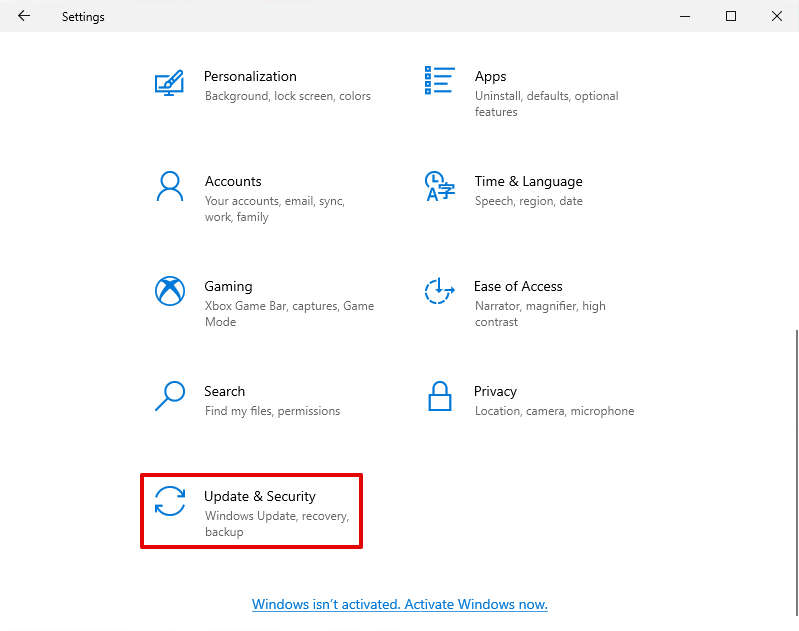The image size is (799, 631).
Task: Open the Search heading
Action: 224,391
